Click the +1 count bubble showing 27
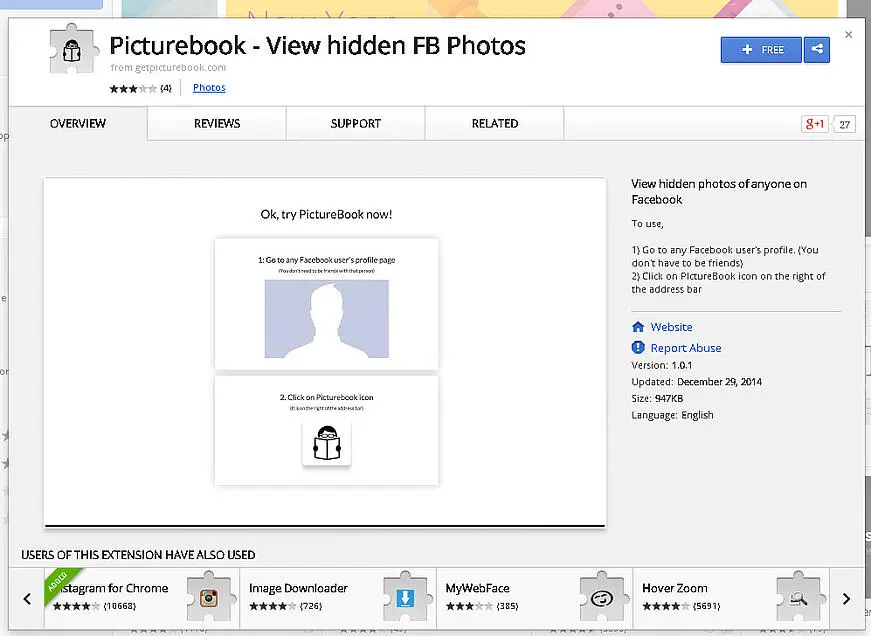This screenshot has height=636, width=871. click(x=844, y=124)
